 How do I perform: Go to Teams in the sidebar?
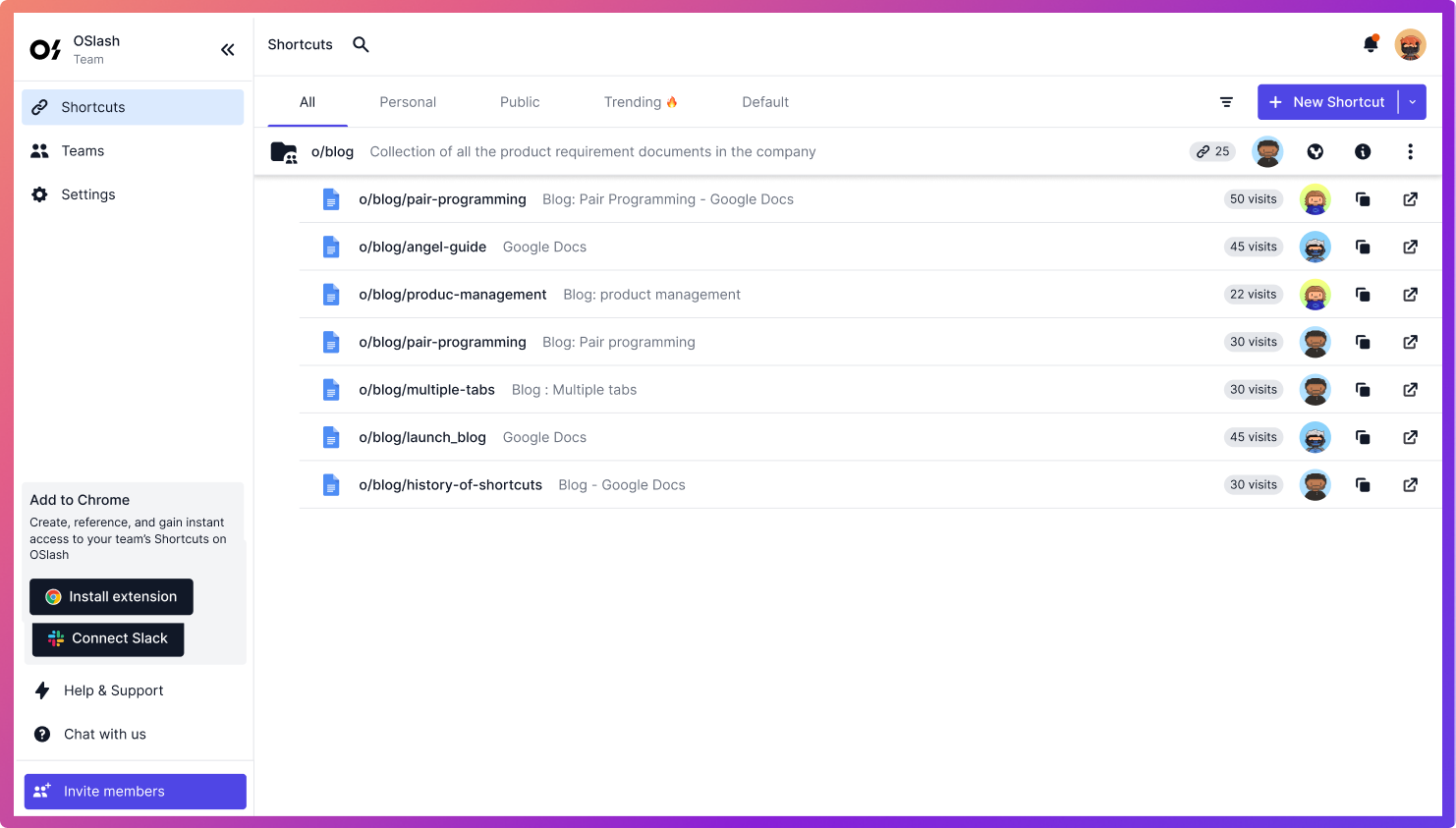coord(83,151)
